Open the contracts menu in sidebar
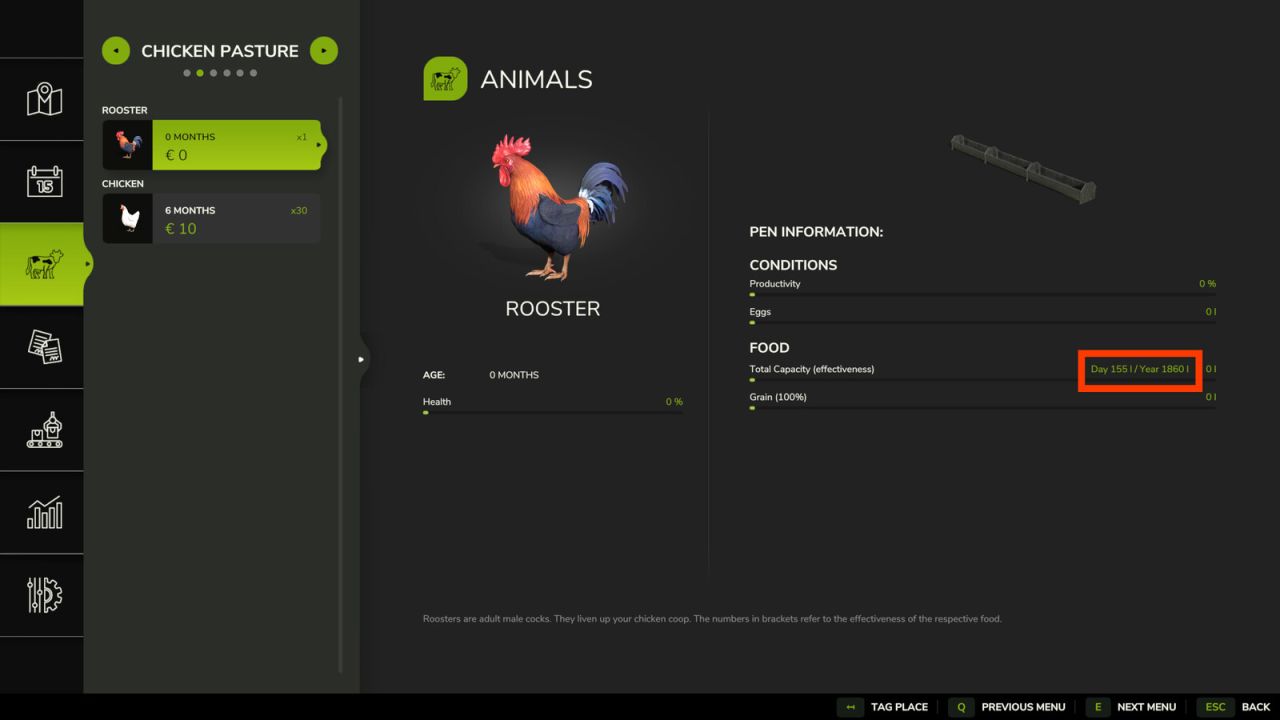Screen dimensions: 1280x720 (x=42, y=347)
